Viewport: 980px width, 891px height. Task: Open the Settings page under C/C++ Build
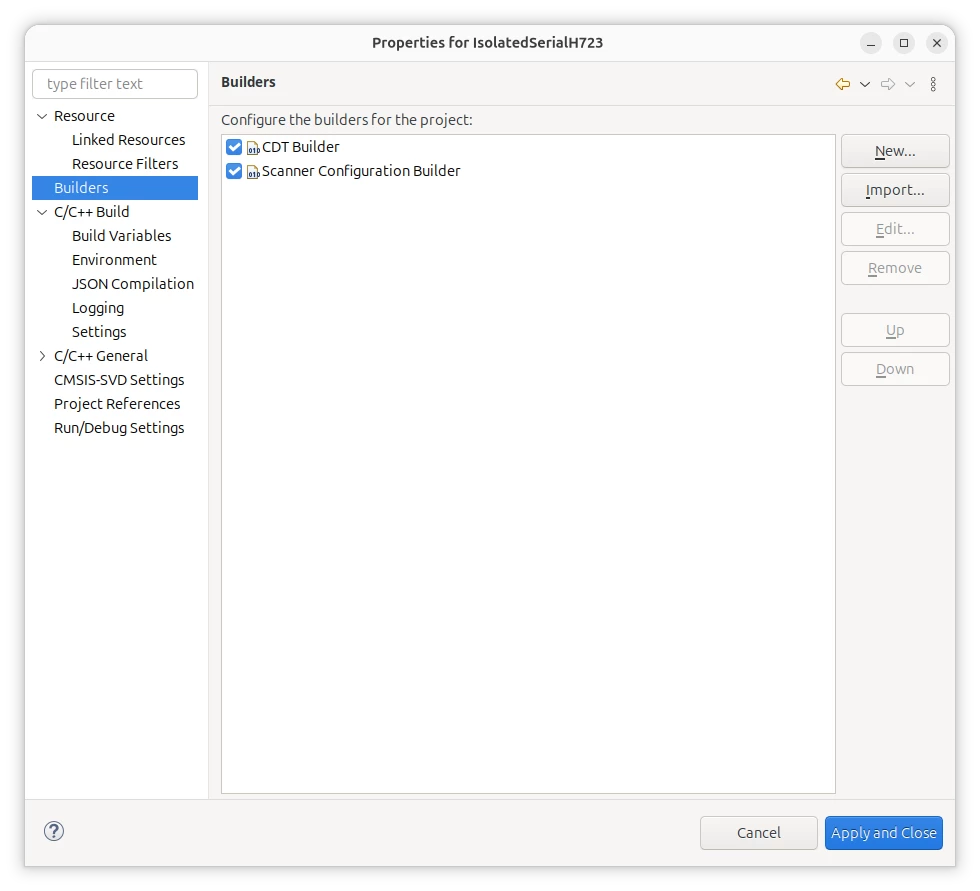coord(99,332)
